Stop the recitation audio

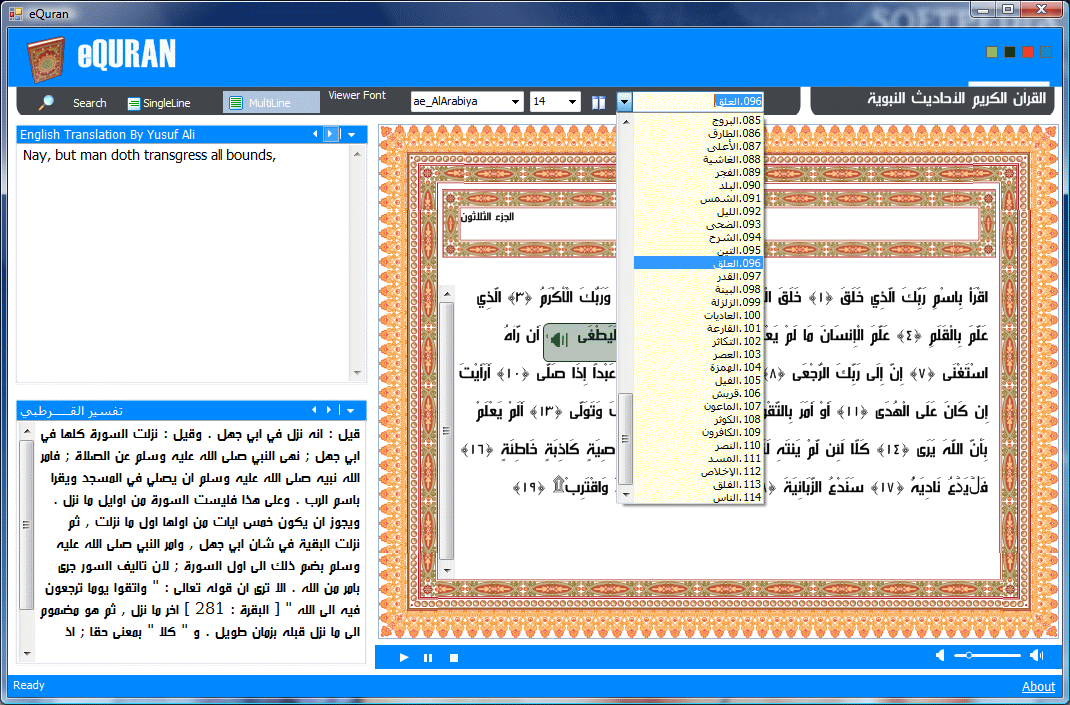[x=454, y=657]
